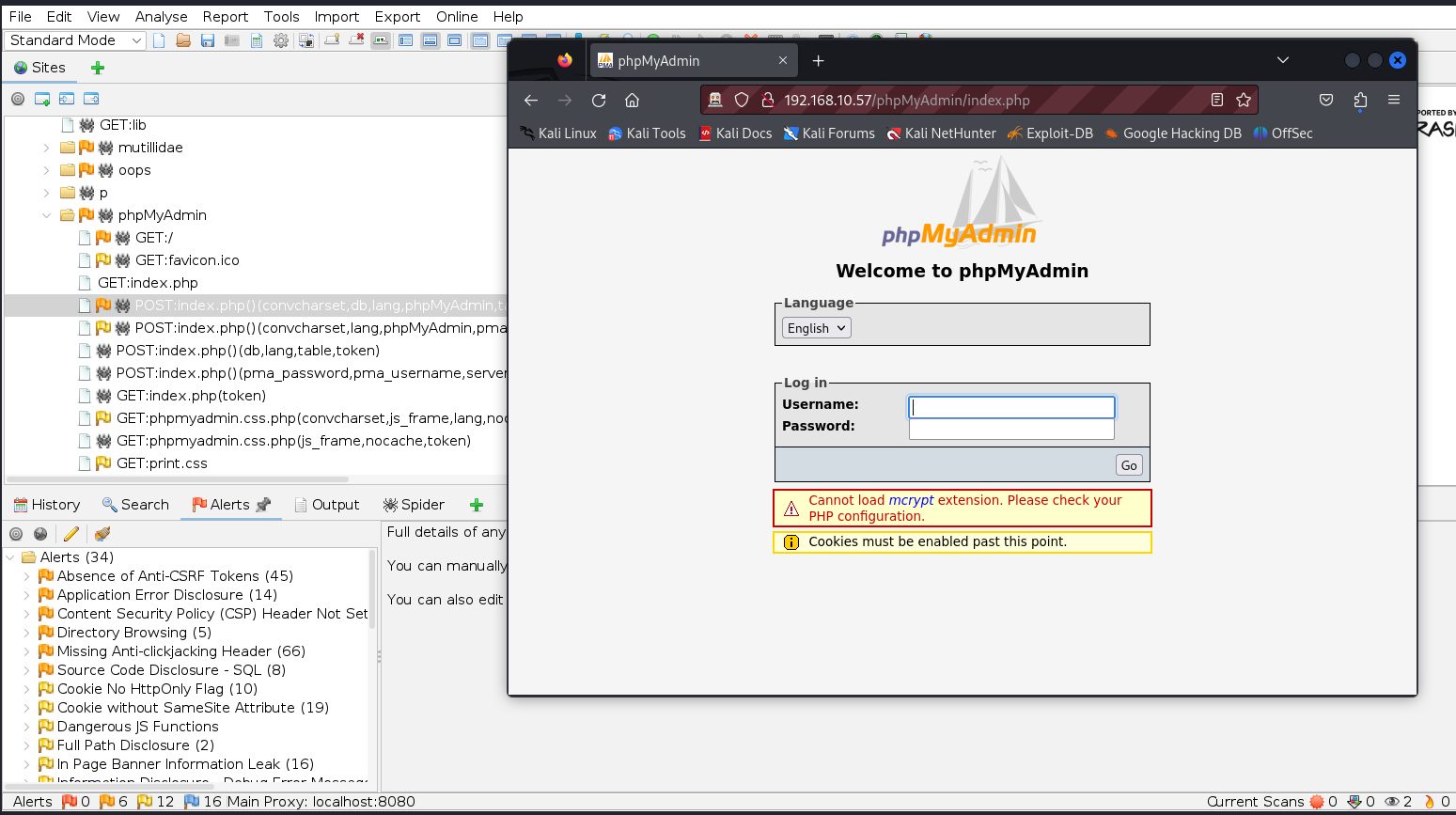Click the Firefox home icon

(x=633, y=100)
